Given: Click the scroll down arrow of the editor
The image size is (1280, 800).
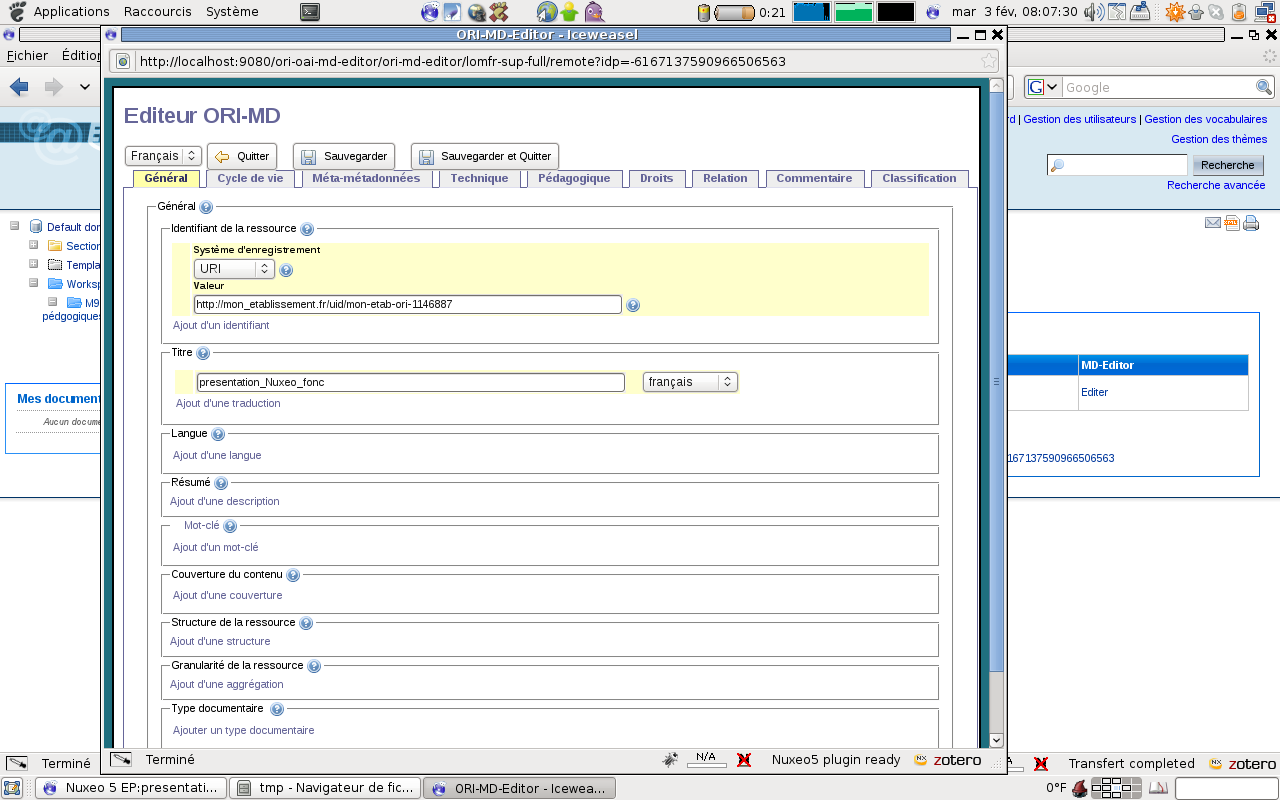Looking at the screenshot, I should [996, 740].
